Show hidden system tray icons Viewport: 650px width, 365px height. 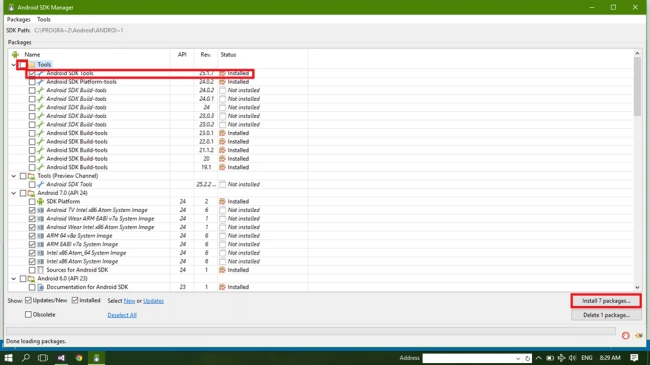pos(538,358)
